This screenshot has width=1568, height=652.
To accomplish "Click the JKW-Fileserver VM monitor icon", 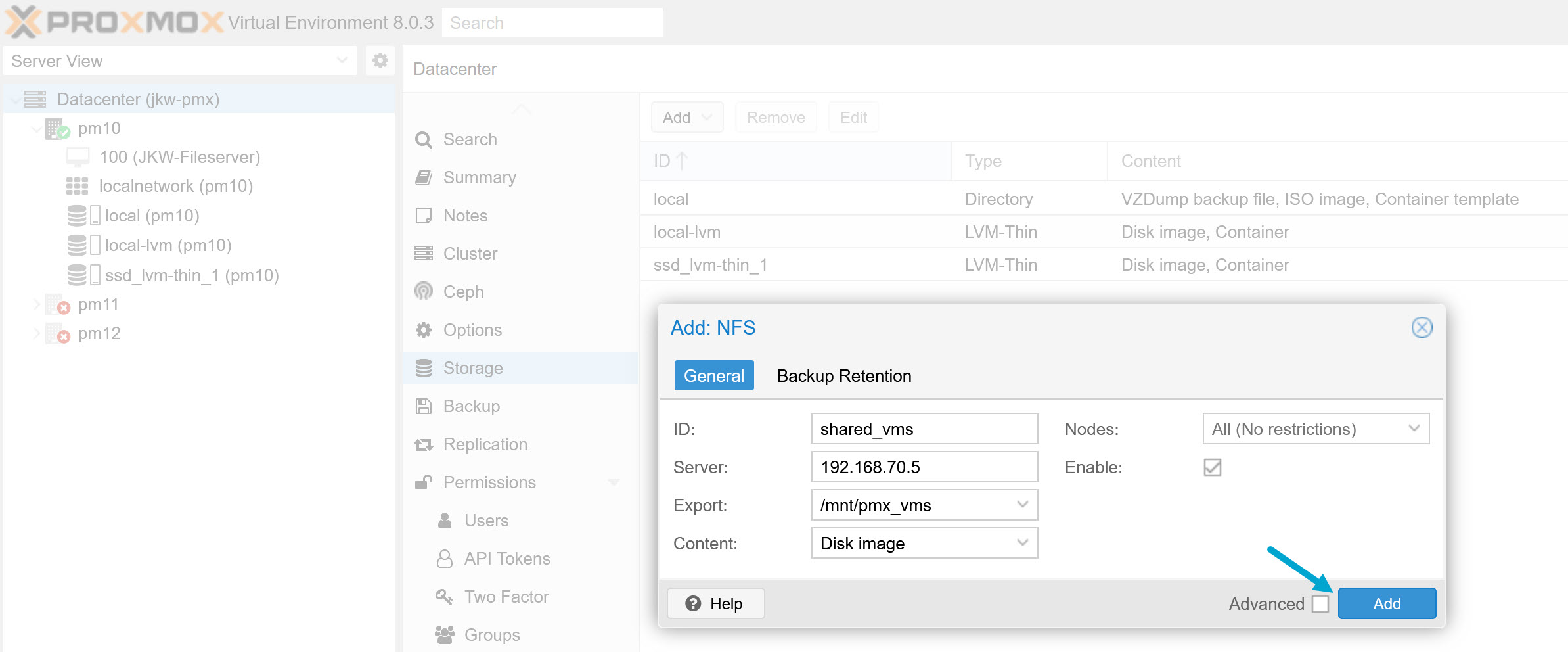I will (78, 157).
